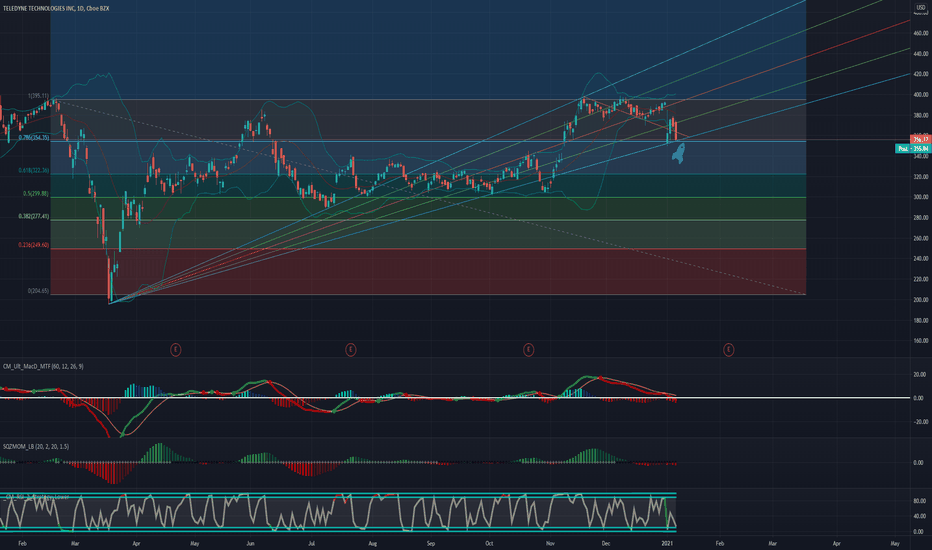Click the Sep label on the time axis
This screenshot has height=550, width=932.
click(x=431, y=543)
